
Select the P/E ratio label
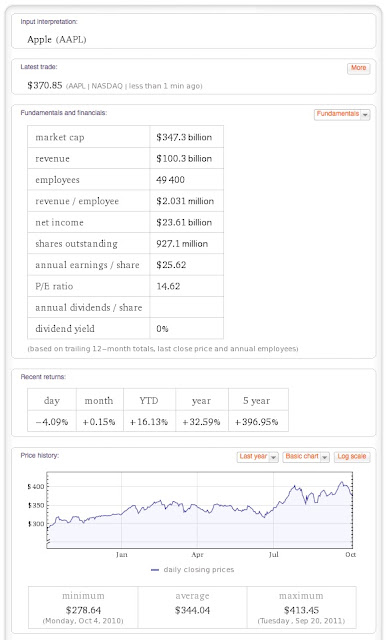[x=54, y=286]
